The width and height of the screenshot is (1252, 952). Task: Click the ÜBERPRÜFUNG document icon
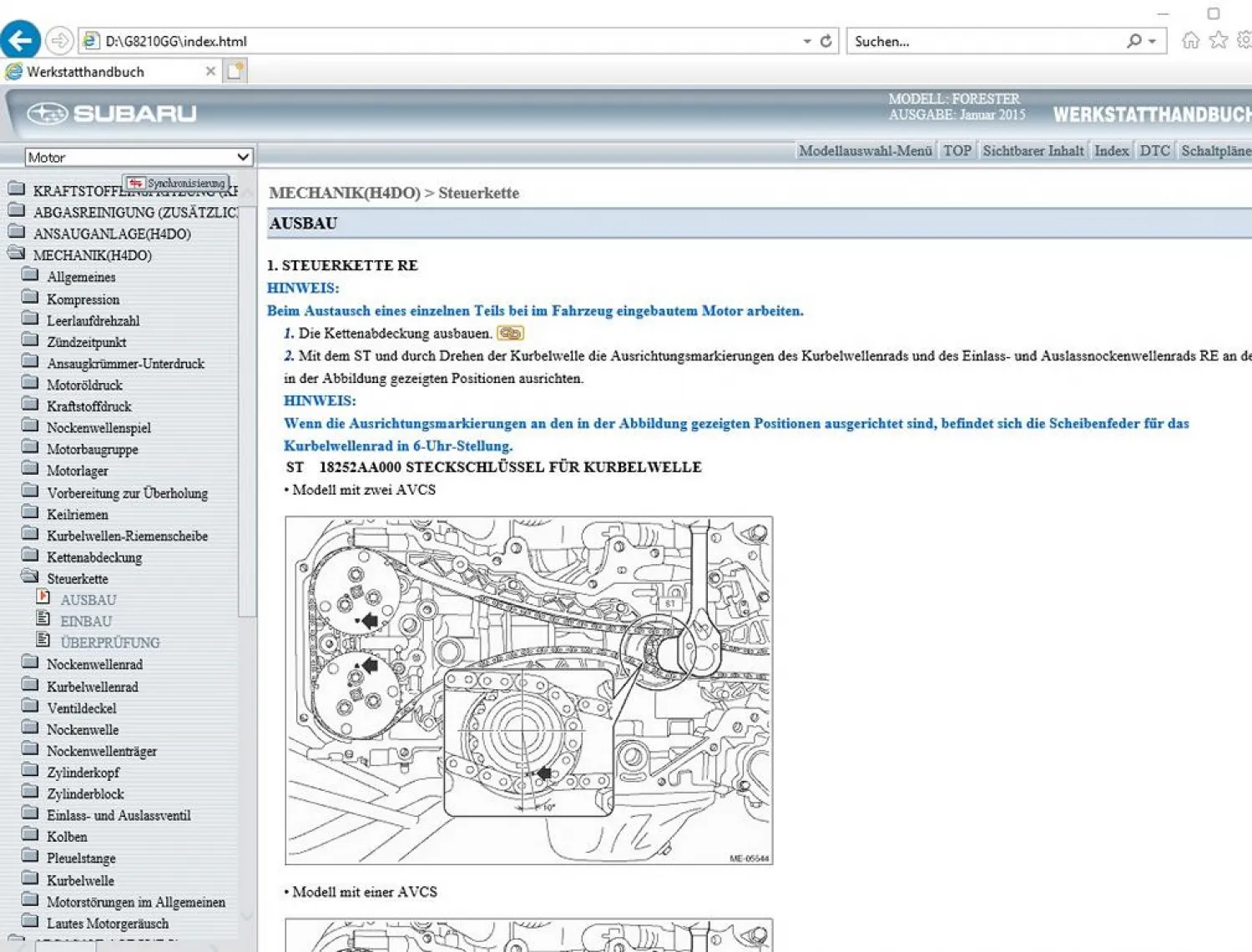(43, 640)
